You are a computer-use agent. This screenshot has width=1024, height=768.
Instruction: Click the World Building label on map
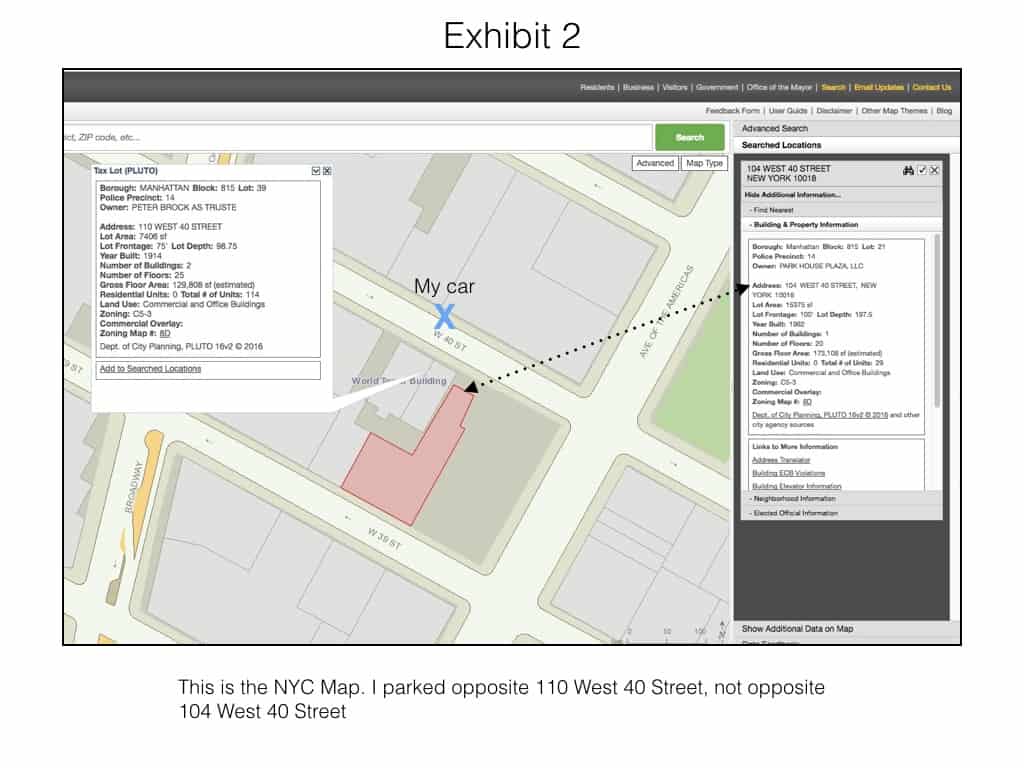(399, 381)
